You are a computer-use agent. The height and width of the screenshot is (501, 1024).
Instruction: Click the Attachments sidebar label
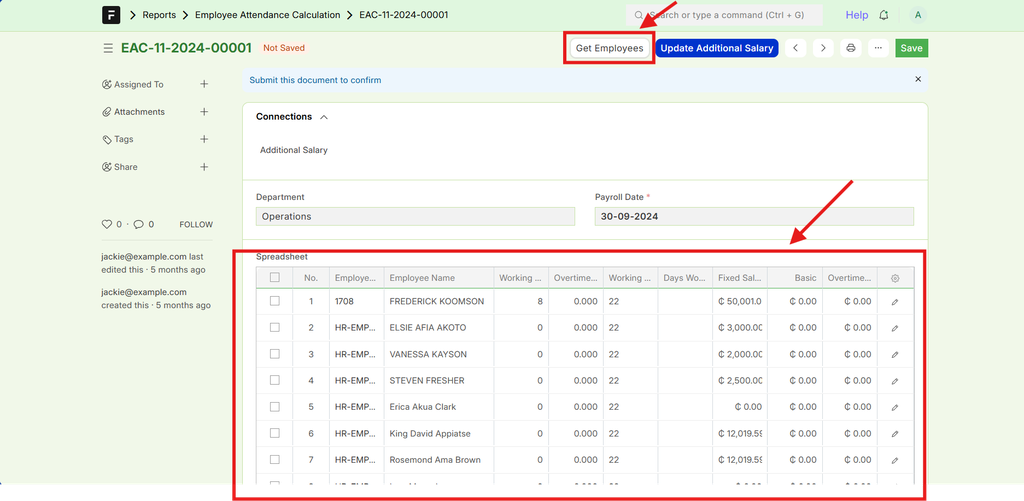(139, 112)
